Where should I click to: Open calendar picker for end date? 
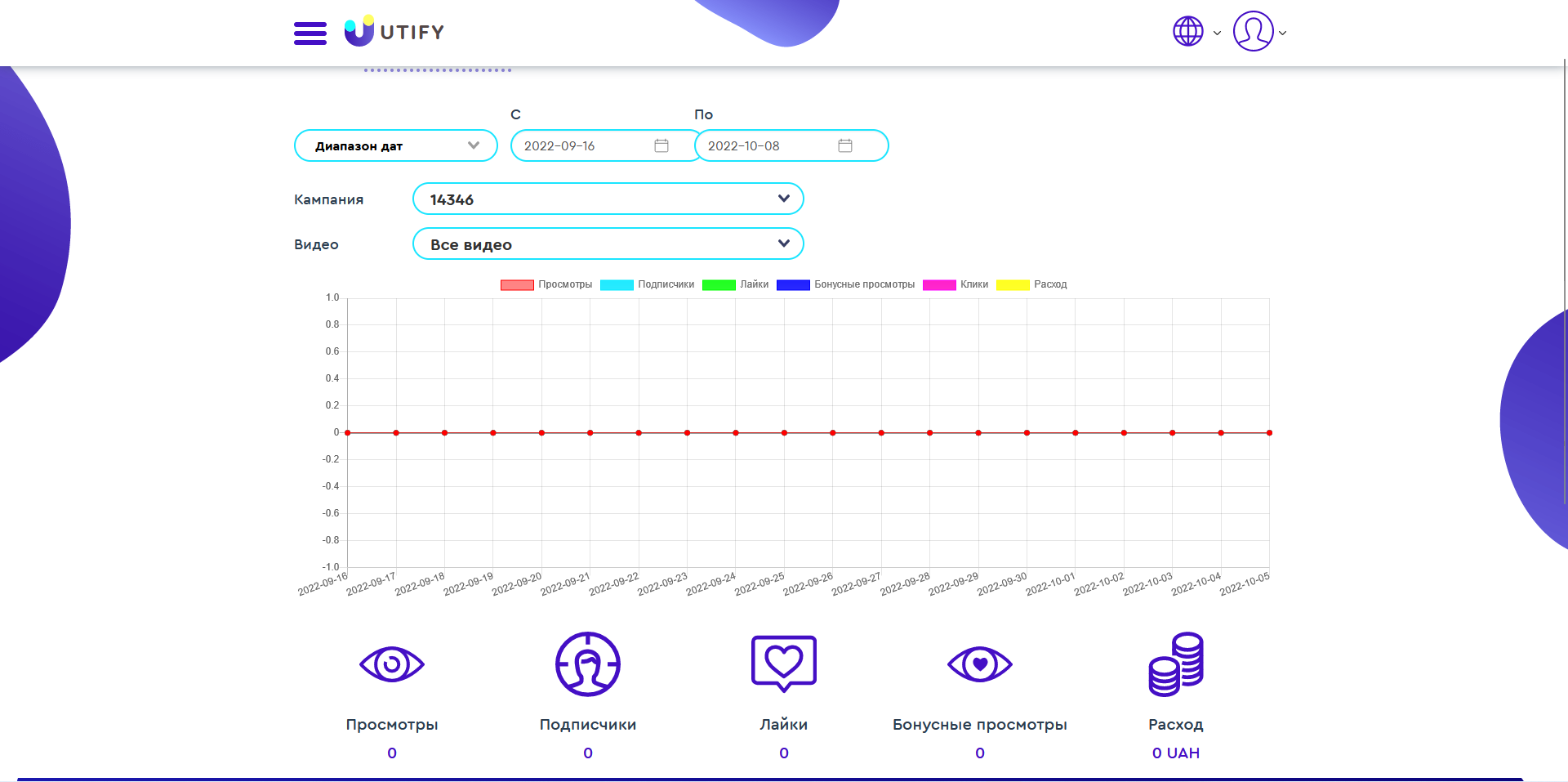point(845,145)
